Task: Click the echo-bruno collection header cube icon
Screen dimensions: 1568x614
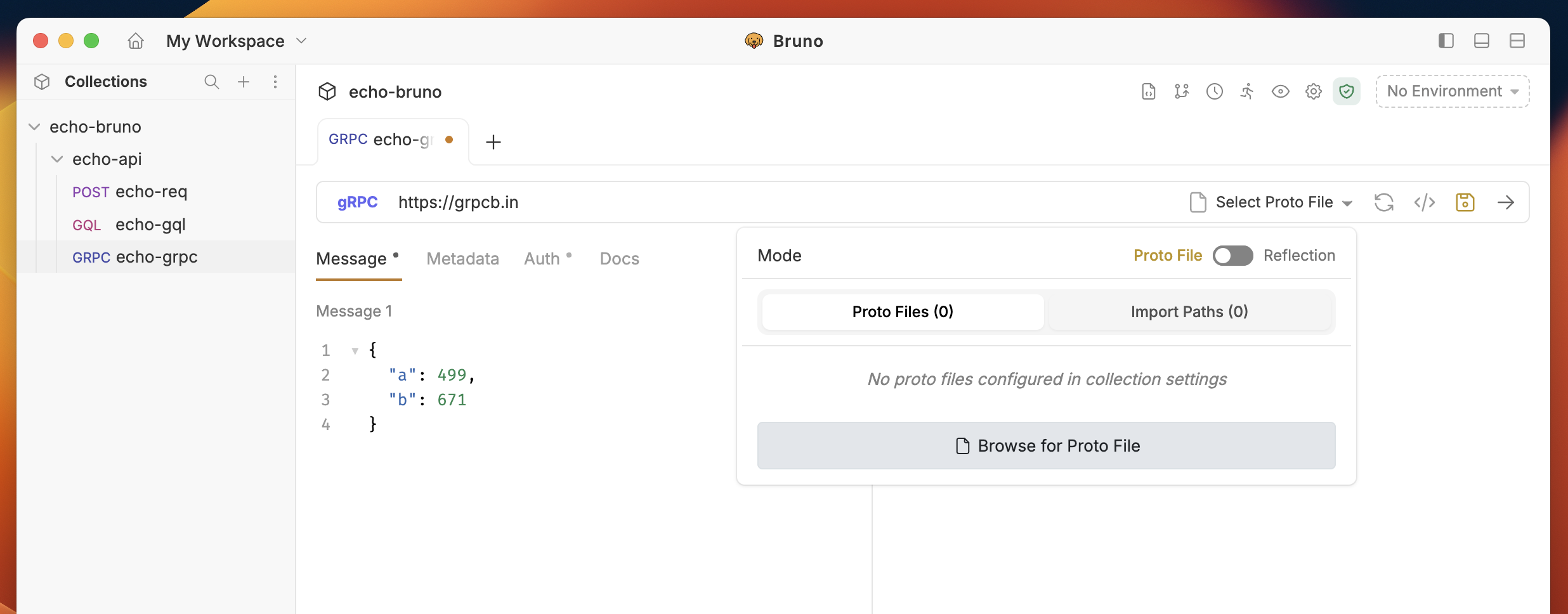Action: click(327, 92)
